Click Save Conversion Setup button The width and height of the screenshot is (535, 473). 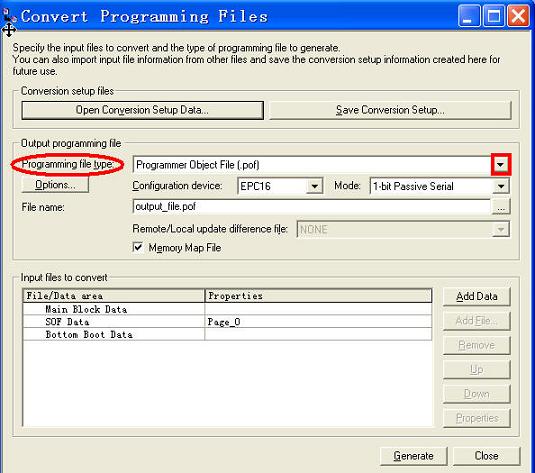(390, 110)
